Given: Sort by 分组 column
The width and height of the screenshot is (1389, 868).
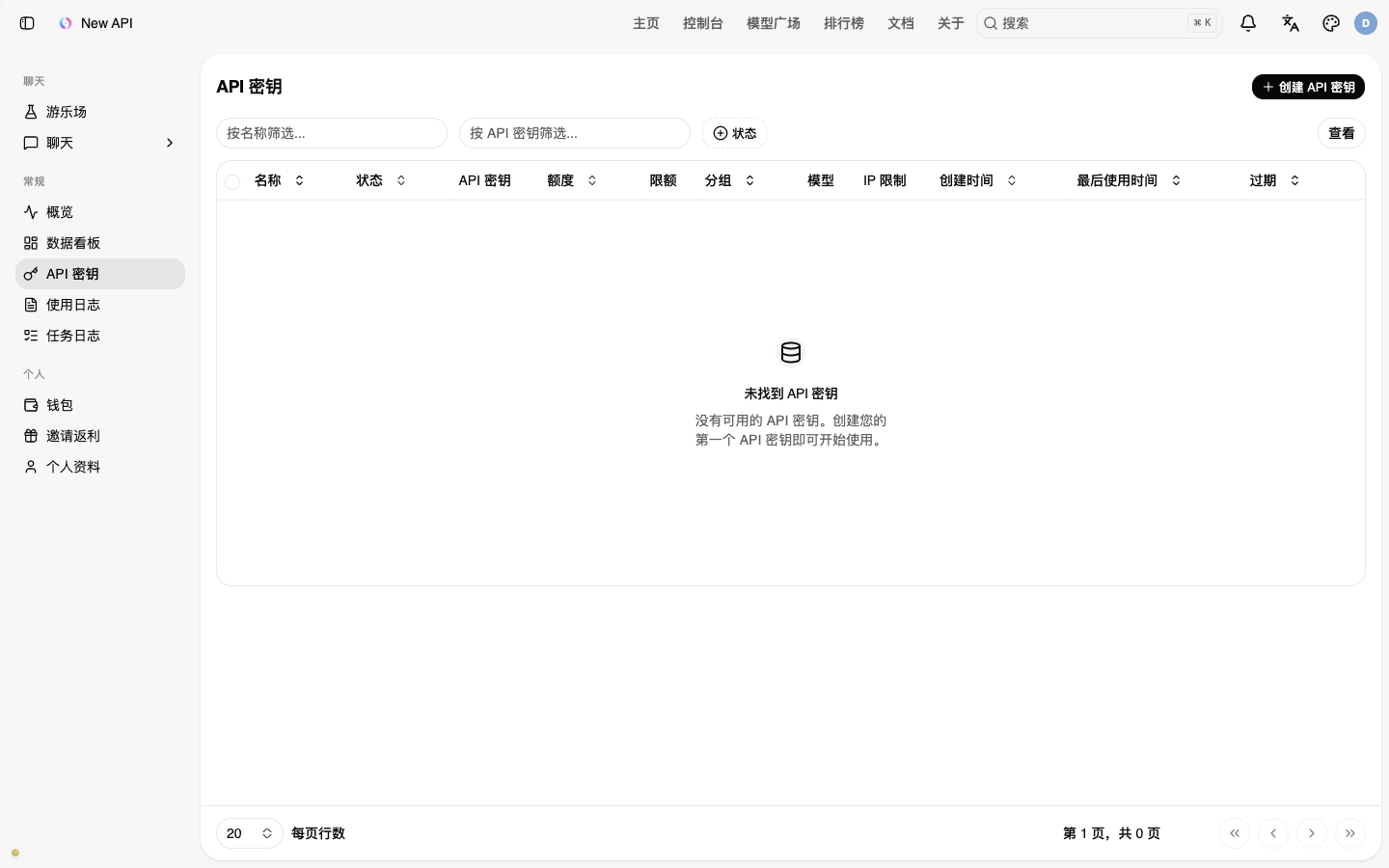Looking at the screenshot, I should click(x=730, y=180).
